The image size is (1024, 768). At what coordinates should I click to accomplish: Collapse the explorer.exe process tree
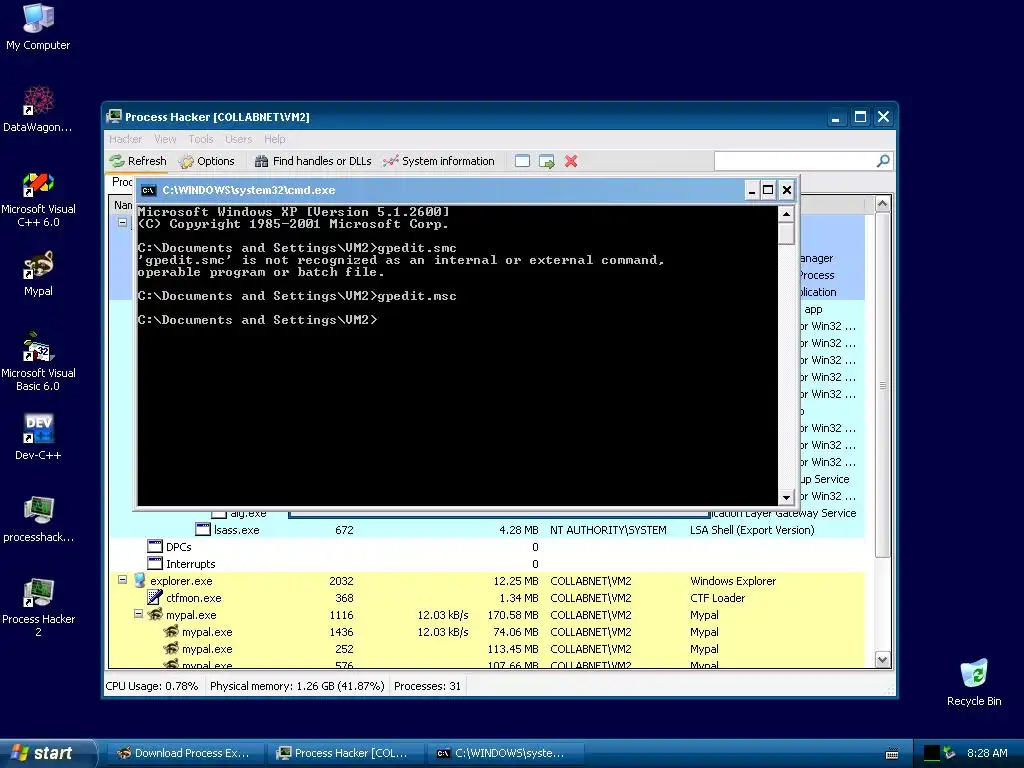122,580
